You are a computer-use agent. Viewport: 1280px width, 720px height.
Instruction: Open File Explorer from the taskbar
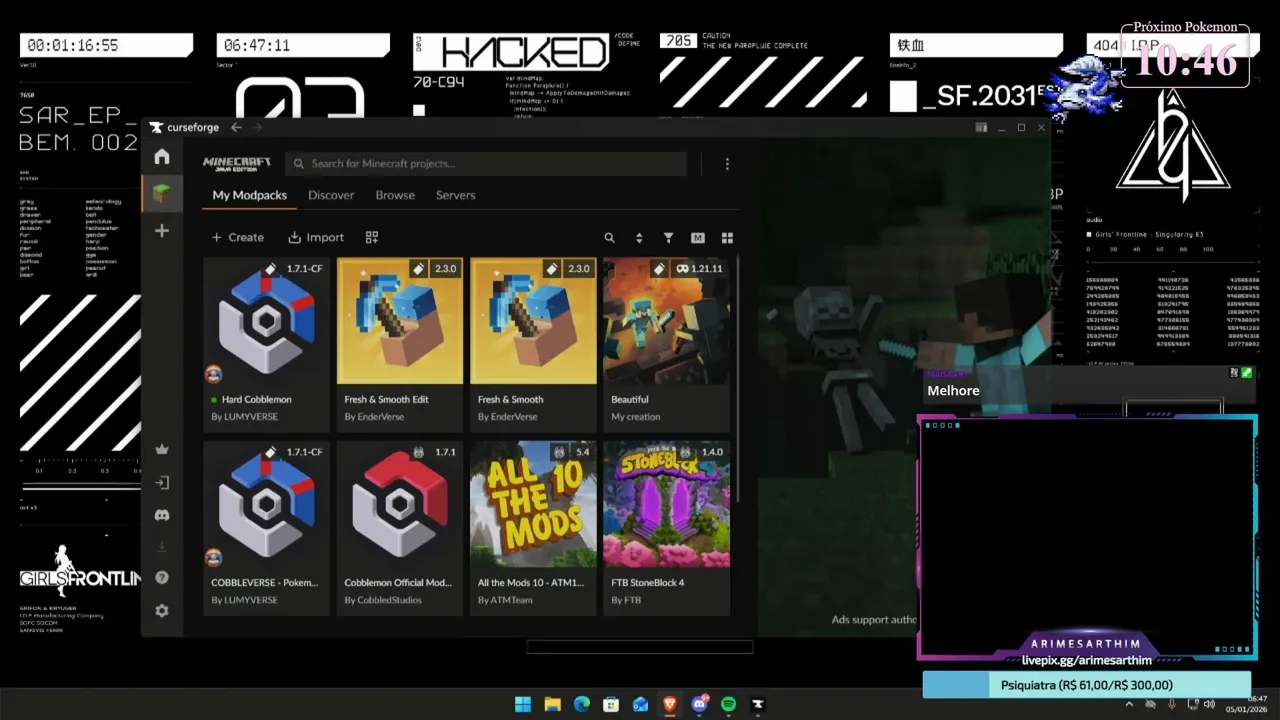coord(552,704)
